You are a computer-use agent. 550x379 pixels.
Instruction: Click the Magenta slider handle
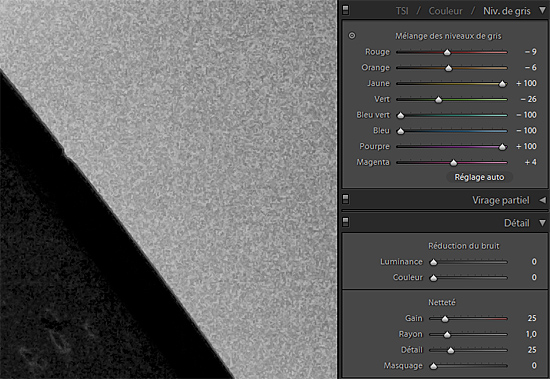[454, 162]
